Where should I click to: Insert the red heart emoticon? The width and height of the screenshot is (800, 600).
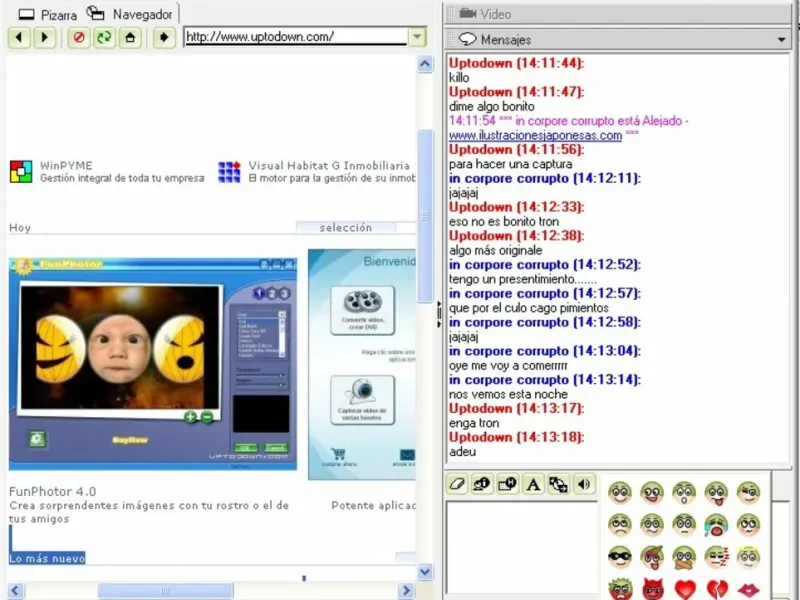click(685, 589)
